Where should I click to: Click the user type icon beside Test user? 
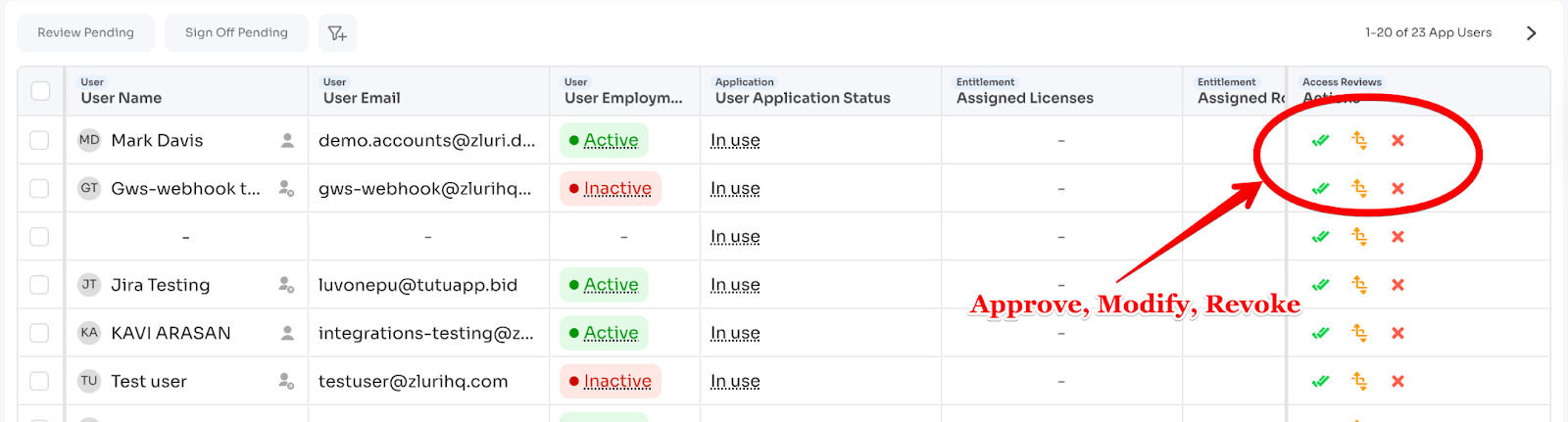(286, 381)
